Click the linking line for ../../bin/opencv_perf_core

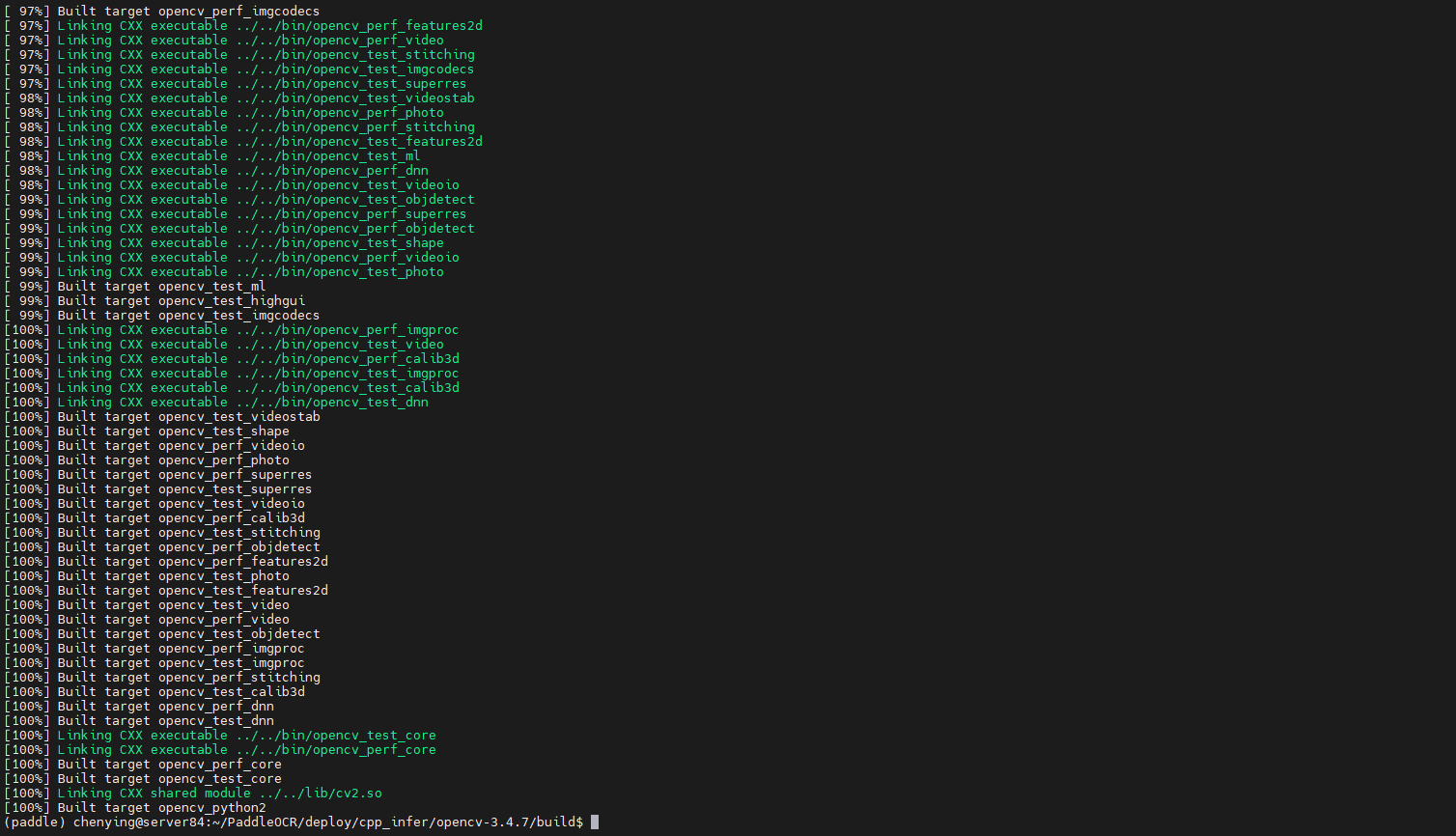point(220,750)
